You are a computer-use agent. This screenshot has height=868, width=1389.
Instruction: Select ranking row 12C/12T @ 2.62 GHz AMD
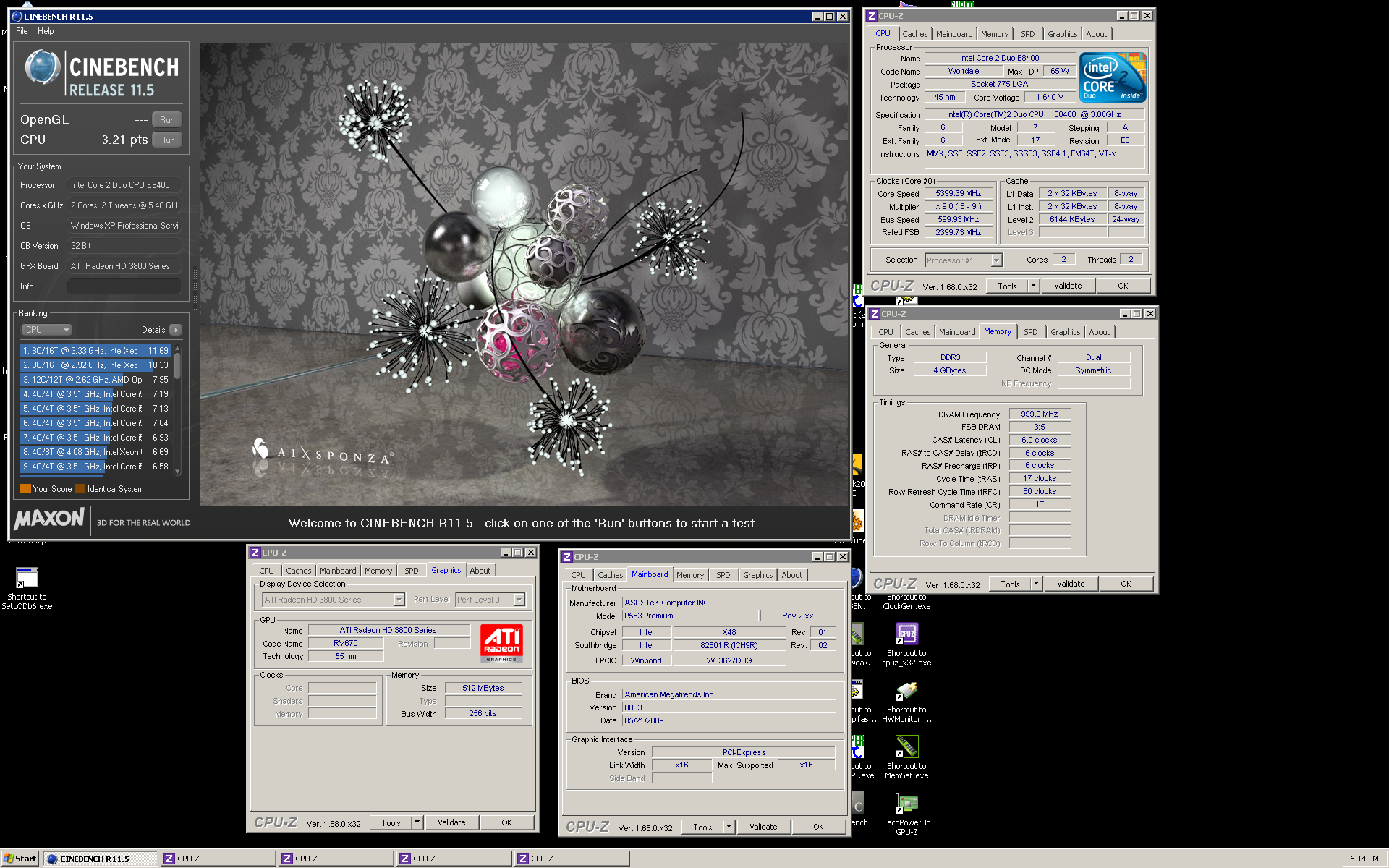pyautogui.click(x=95, y=380)
